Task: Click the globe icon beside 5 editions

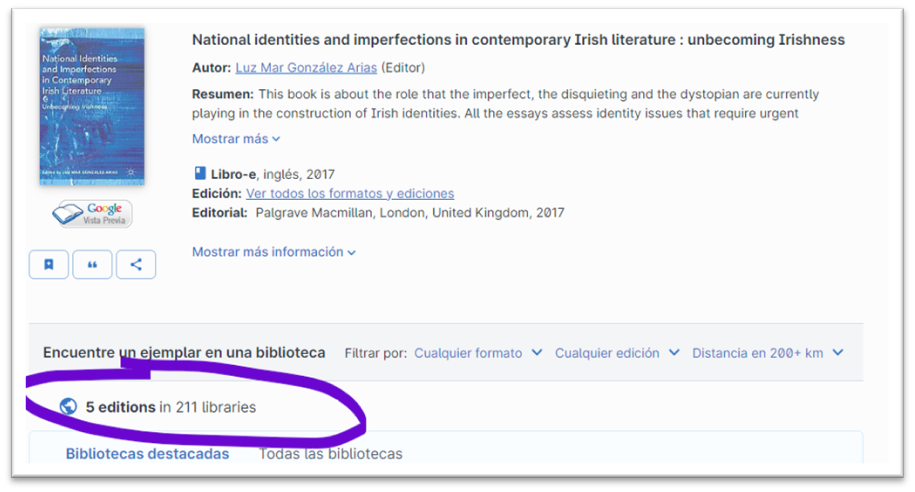Action: (x=68, y=407)
